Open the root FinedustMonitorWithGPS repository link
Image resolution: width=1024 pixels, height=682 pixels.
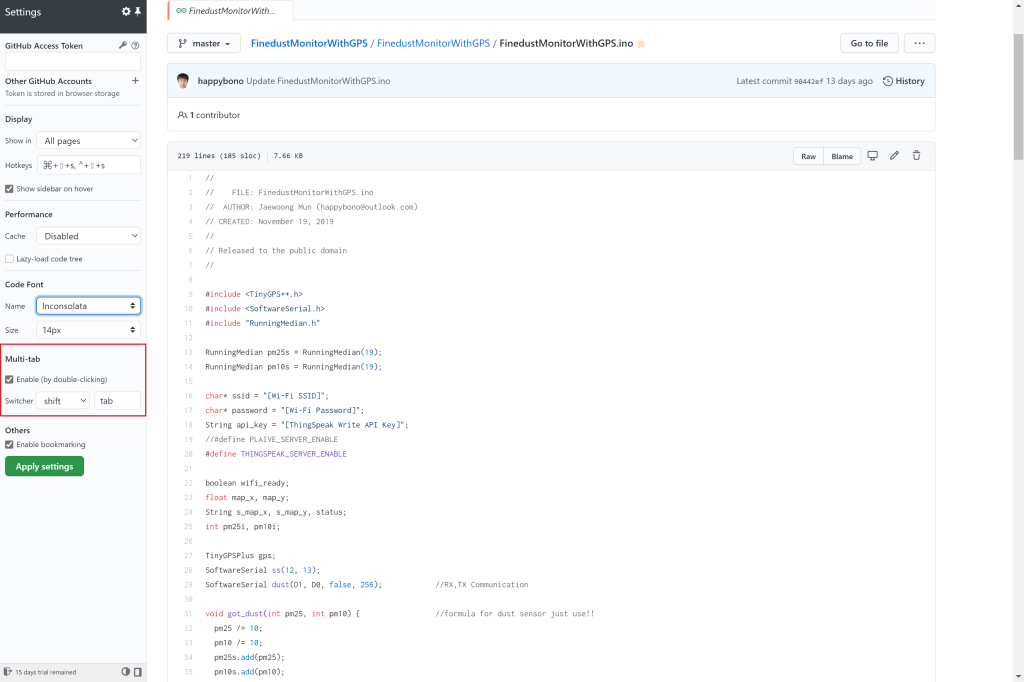click(309, 43)
